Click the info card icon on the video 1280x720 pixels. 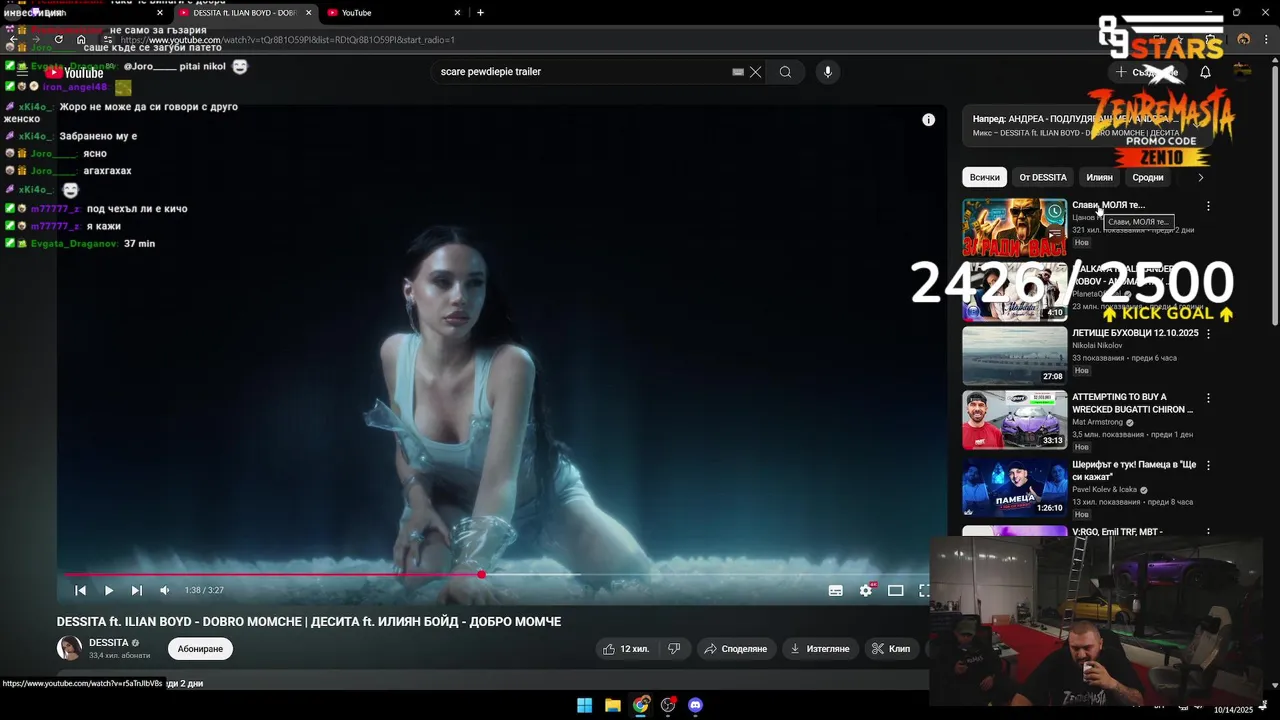point(928,120)
